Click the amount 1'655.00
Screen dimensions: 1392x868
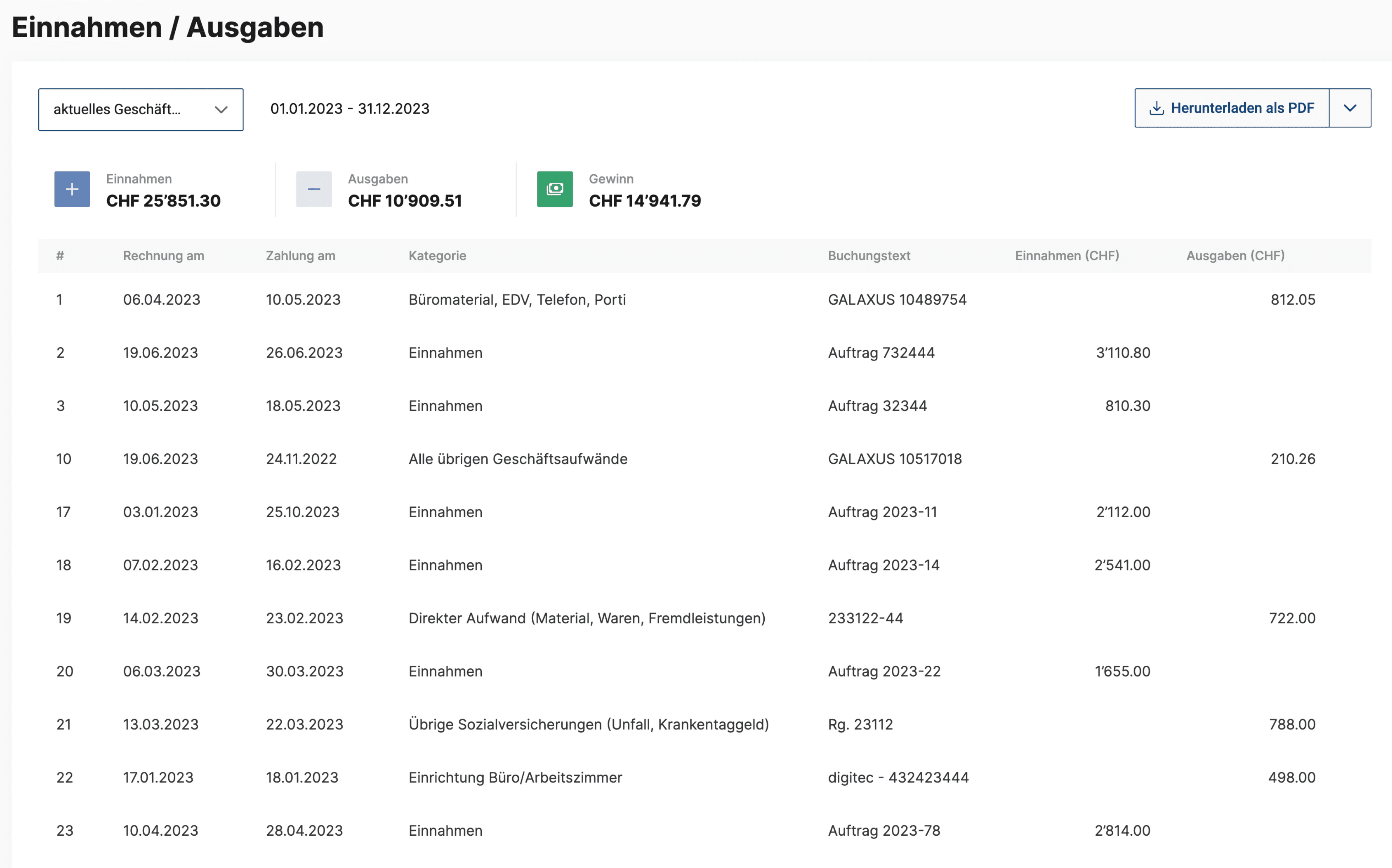click(x=1122, y=671)
